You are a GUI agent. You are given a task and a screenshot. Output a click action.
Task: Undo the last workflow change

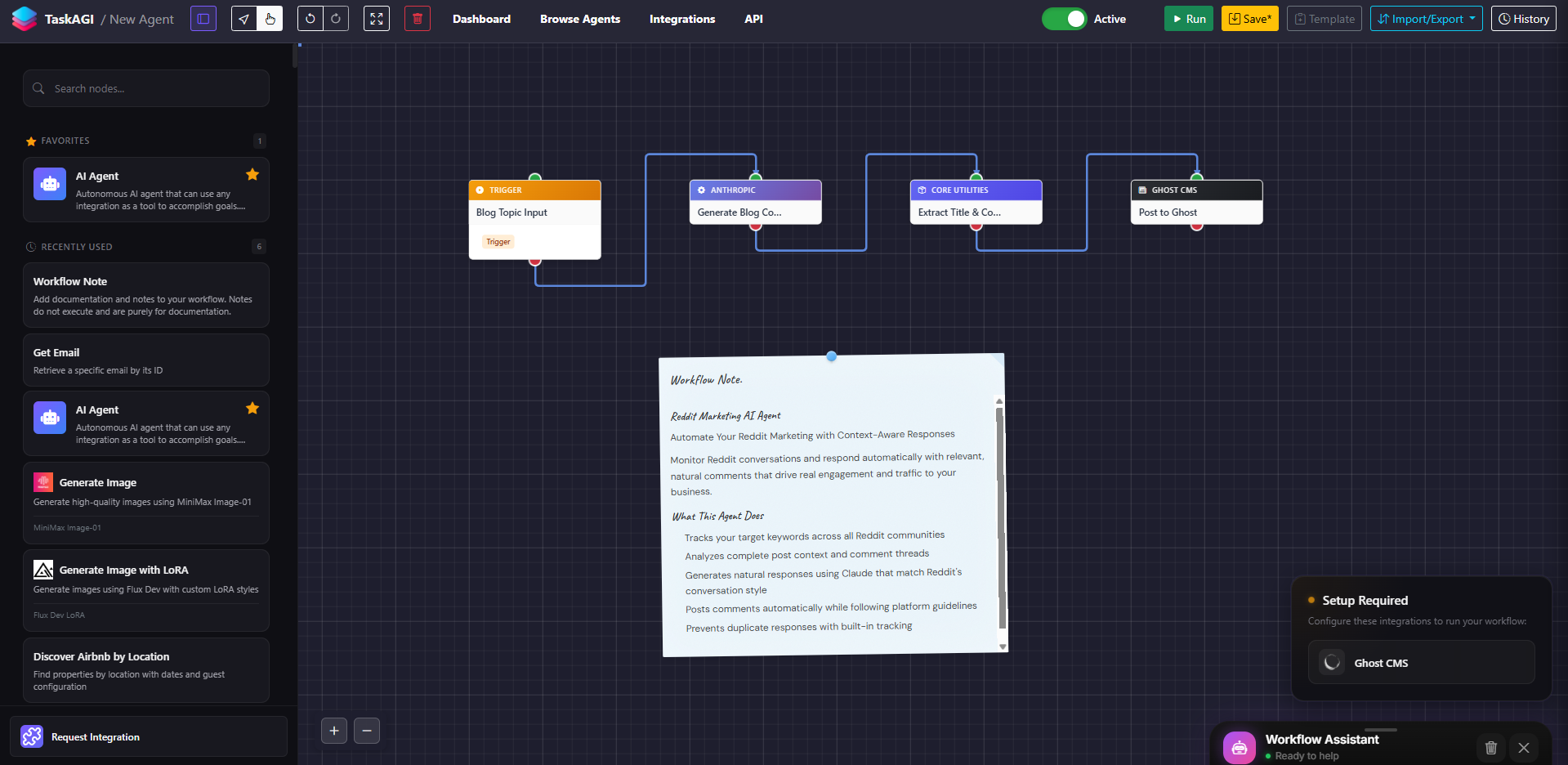pos(309,18)
